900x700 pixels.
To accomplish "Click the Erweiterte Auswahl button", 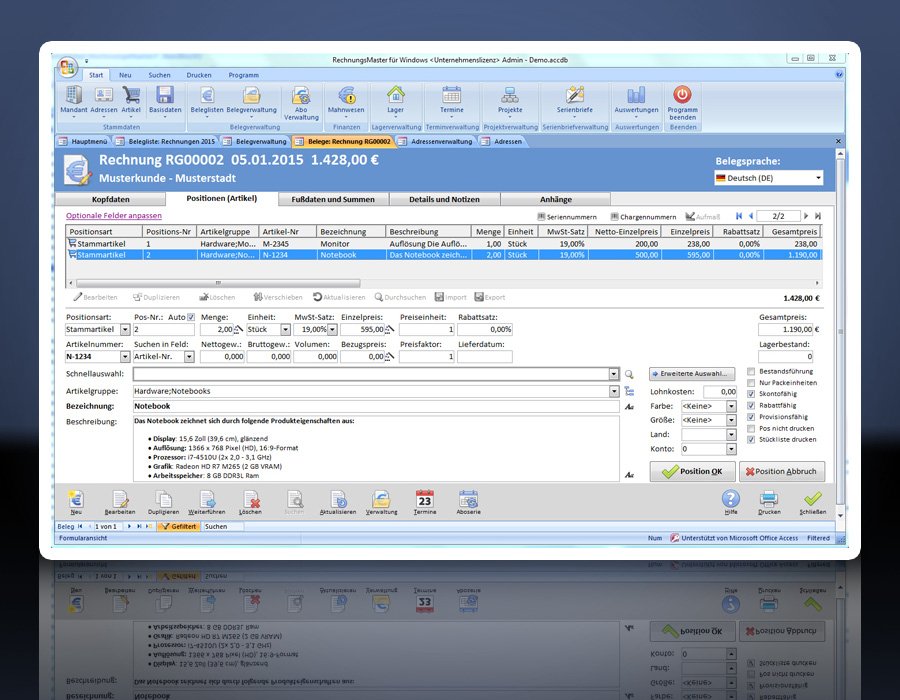I will point(692,374).
